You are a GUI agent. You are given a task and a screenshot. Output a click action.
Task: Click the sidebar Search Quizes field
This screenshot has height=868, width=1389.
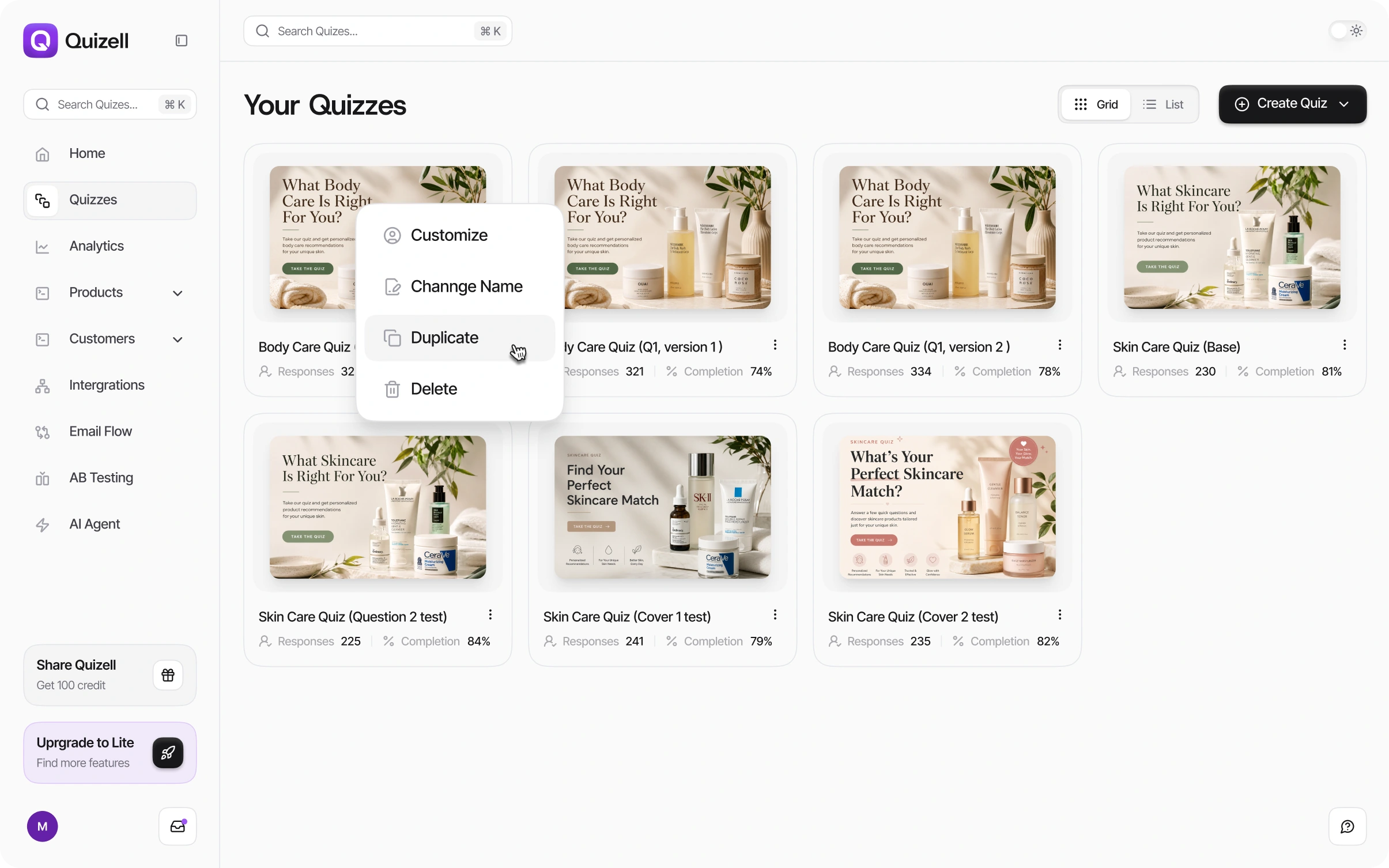[110, 104]
